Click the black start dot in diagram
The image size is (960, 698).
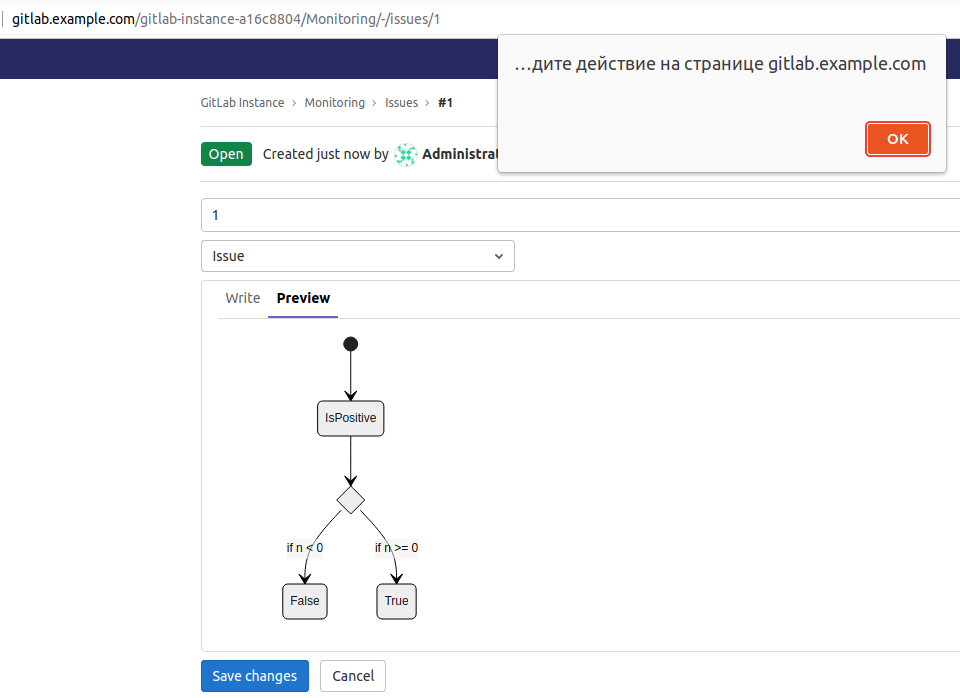(x=350, y=344)
